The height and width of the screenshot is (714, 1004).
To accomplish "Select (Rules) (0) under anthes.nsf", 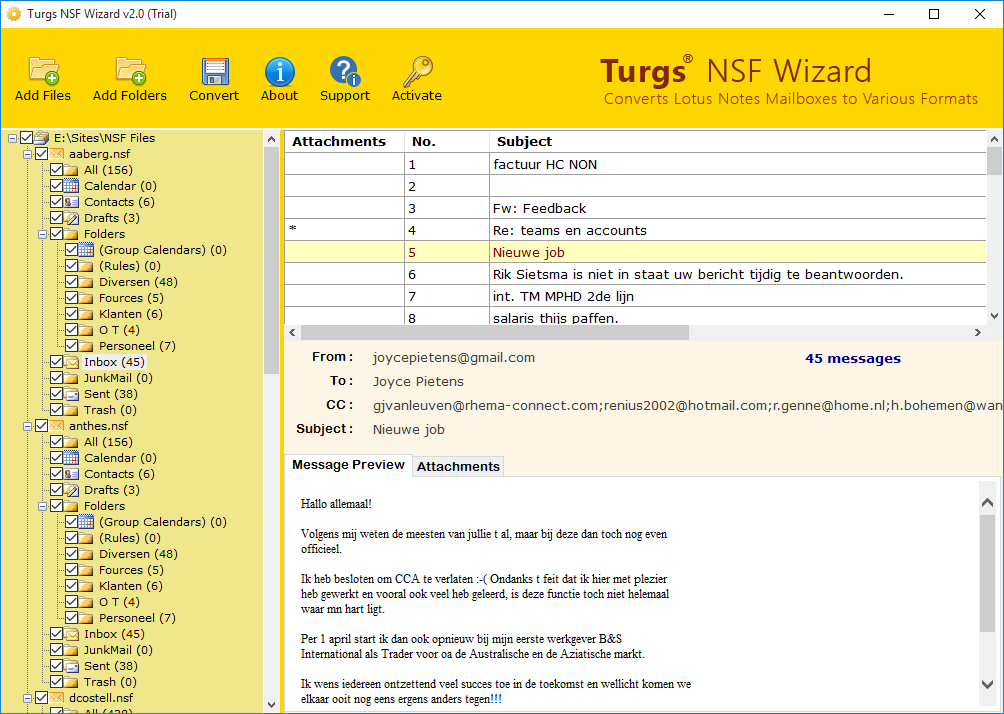I will pyautogui.click(x=130, y=538).
